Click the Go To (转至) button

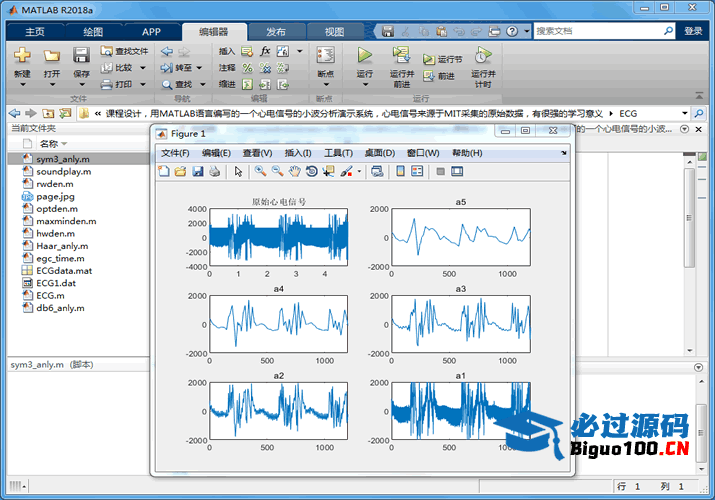(x=176, y=67)
